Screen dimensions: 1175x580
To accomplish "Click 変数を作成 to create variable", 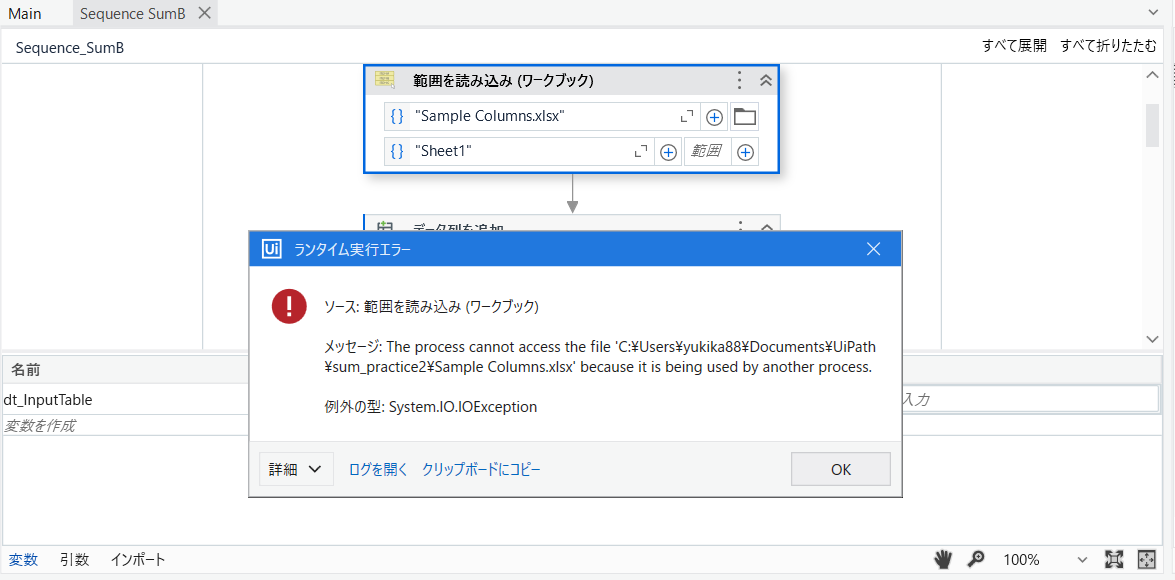I will 39,426.
